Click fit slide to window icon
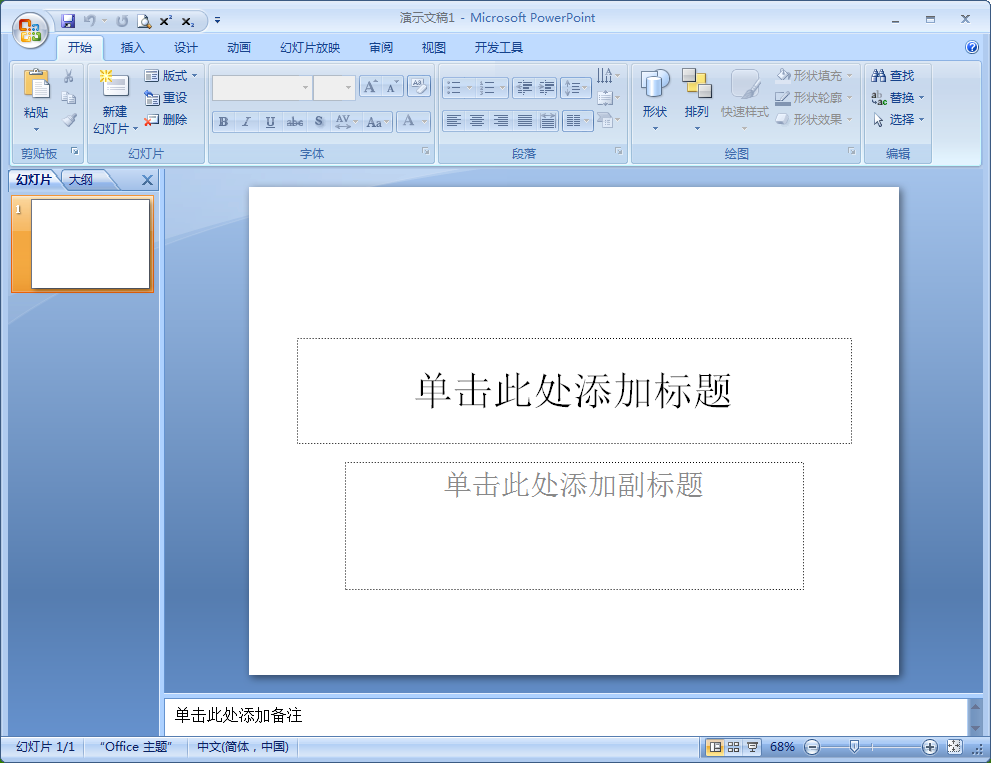This screenshot has height=763, width=991. (x=954, y=747)
